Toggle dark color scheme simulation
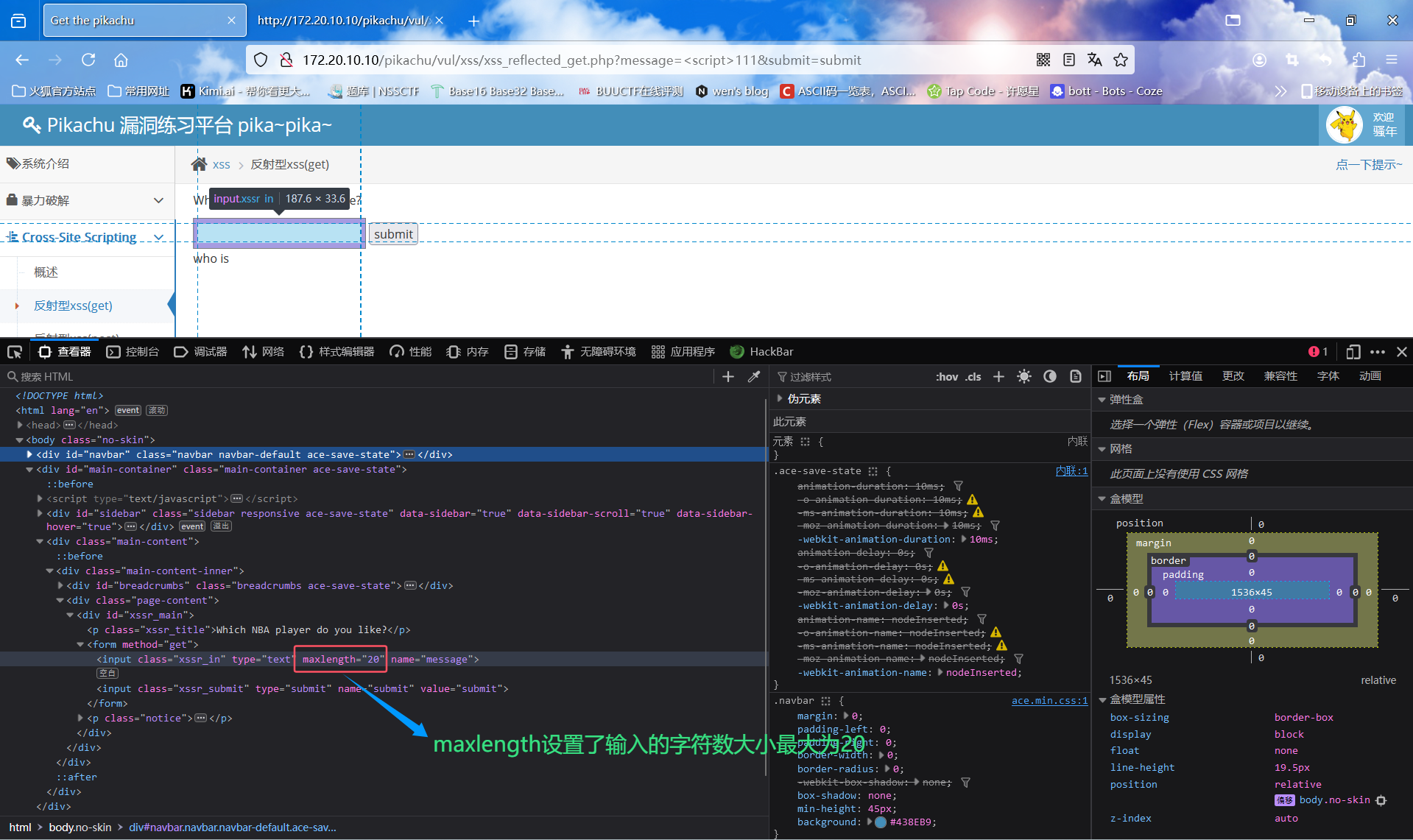 1050,376
